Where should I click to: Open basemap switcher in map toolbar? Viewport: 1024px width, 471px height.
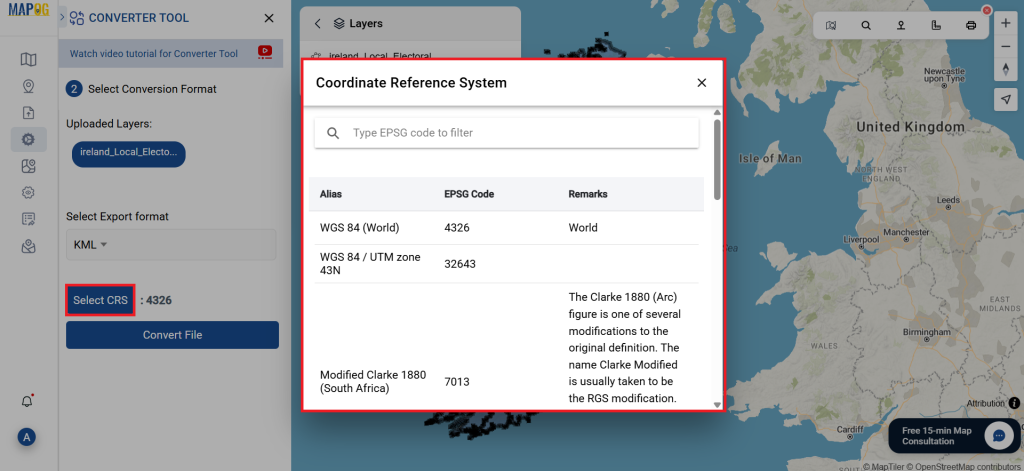click(x=831, y=25)
